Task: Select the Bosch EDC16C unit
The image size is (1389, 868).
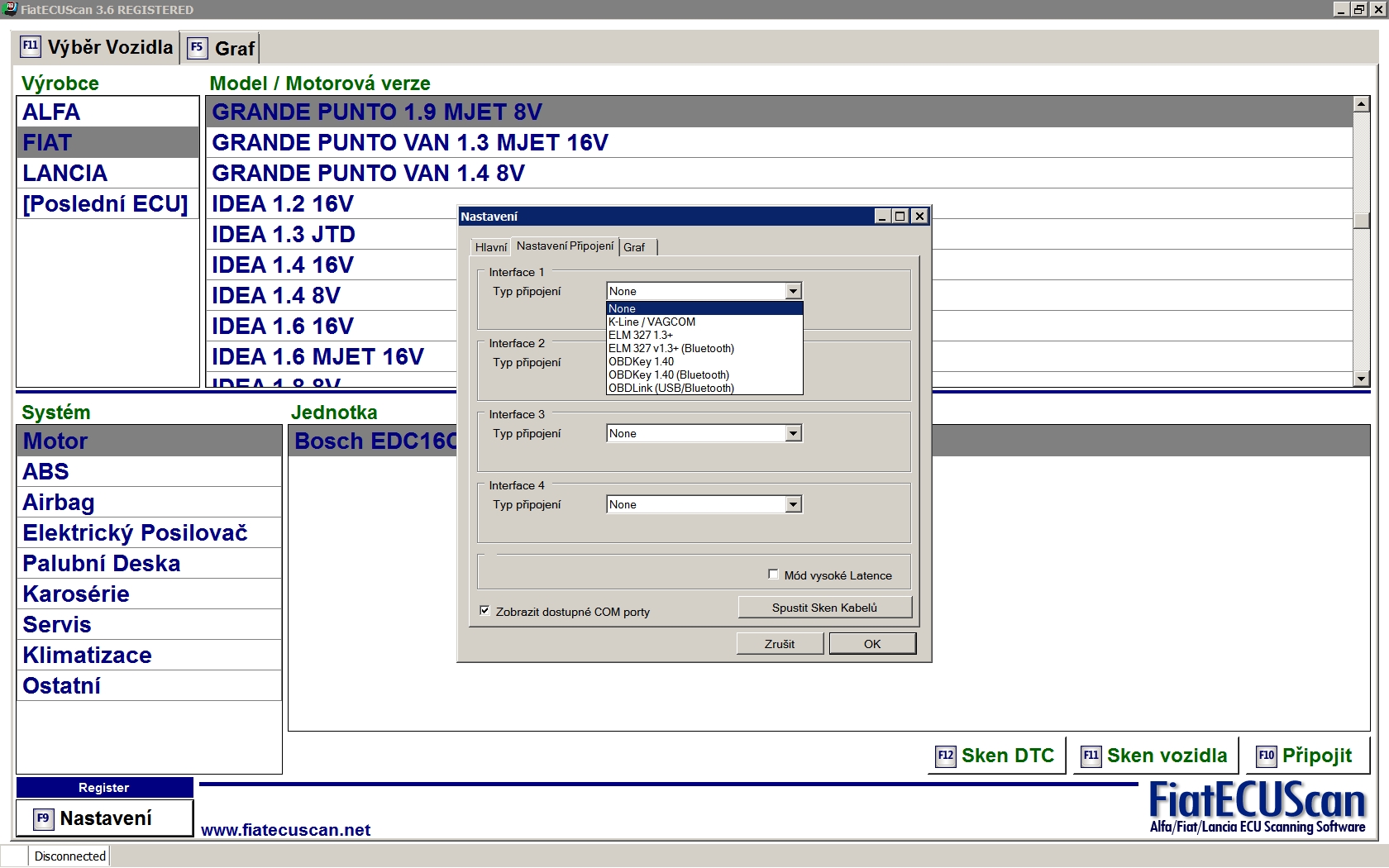Action: tap(373, 441)
